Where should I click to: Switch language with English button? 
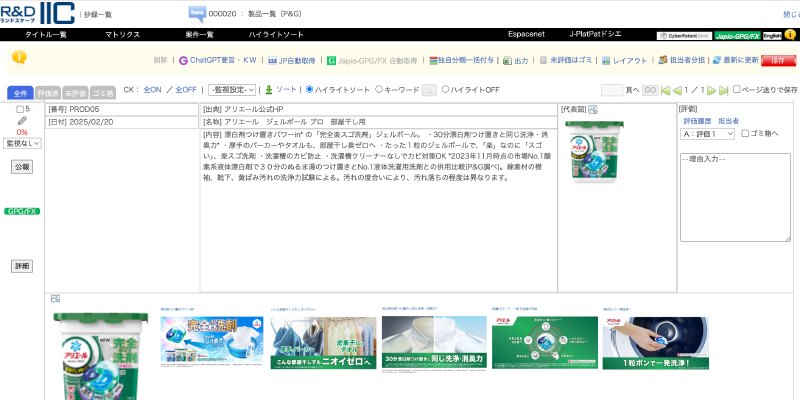click(x=772, y=36)
